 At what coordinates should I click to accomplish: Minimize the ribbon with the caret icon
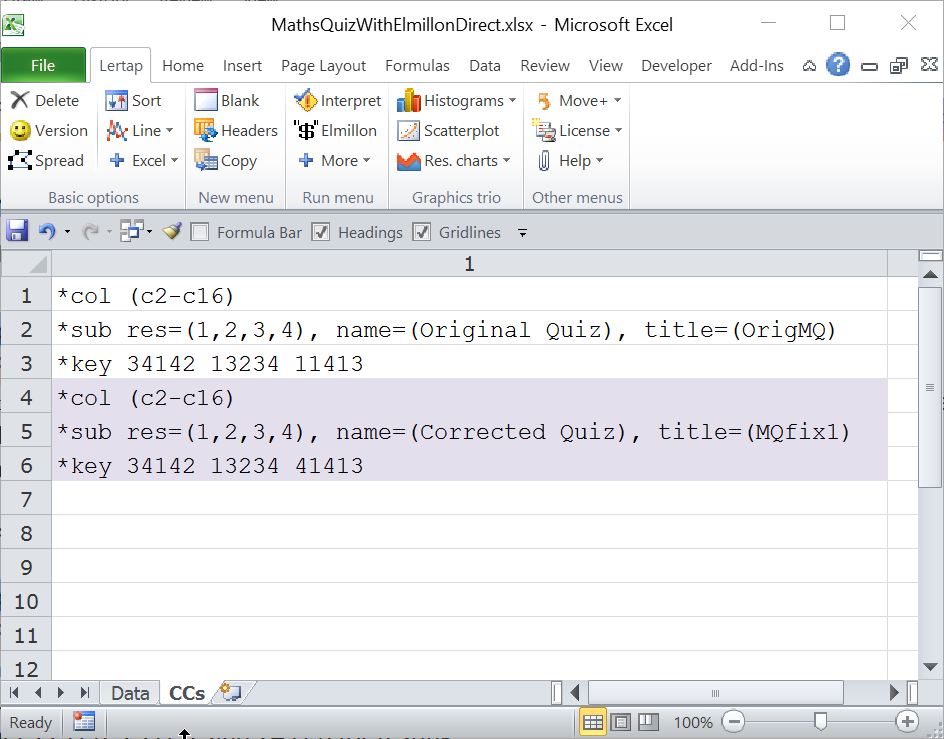tap(809, 66)
